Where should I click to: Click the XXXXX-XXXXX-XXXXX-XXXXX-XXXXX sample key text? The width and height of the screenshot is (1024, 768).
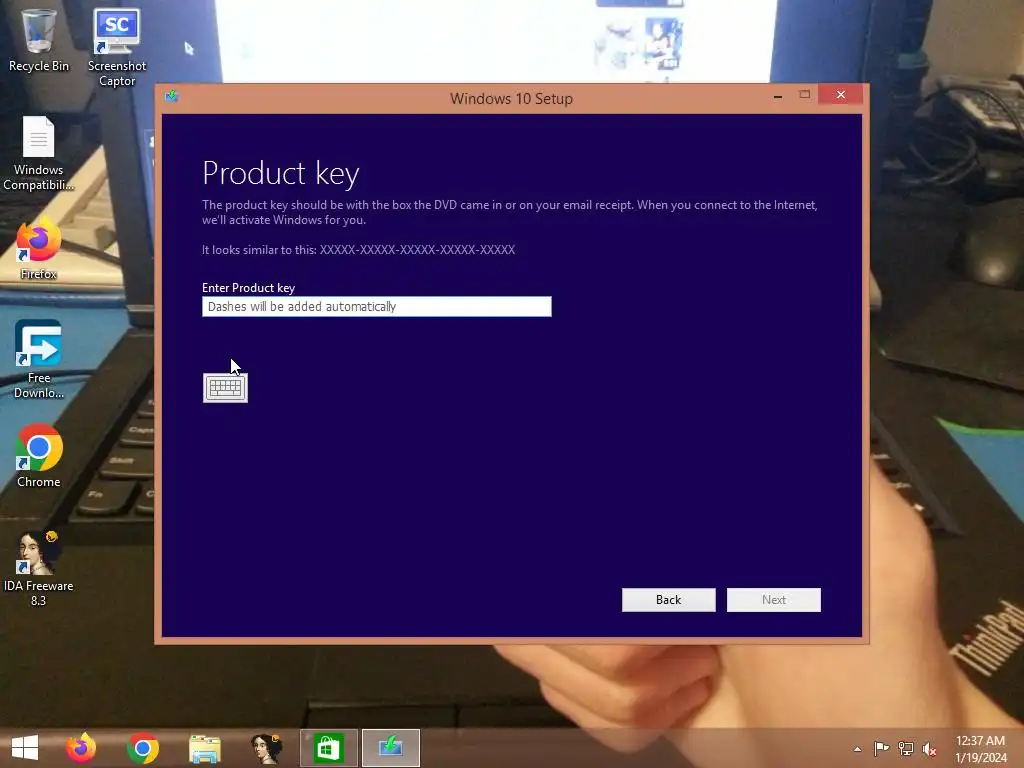[417, 250]
